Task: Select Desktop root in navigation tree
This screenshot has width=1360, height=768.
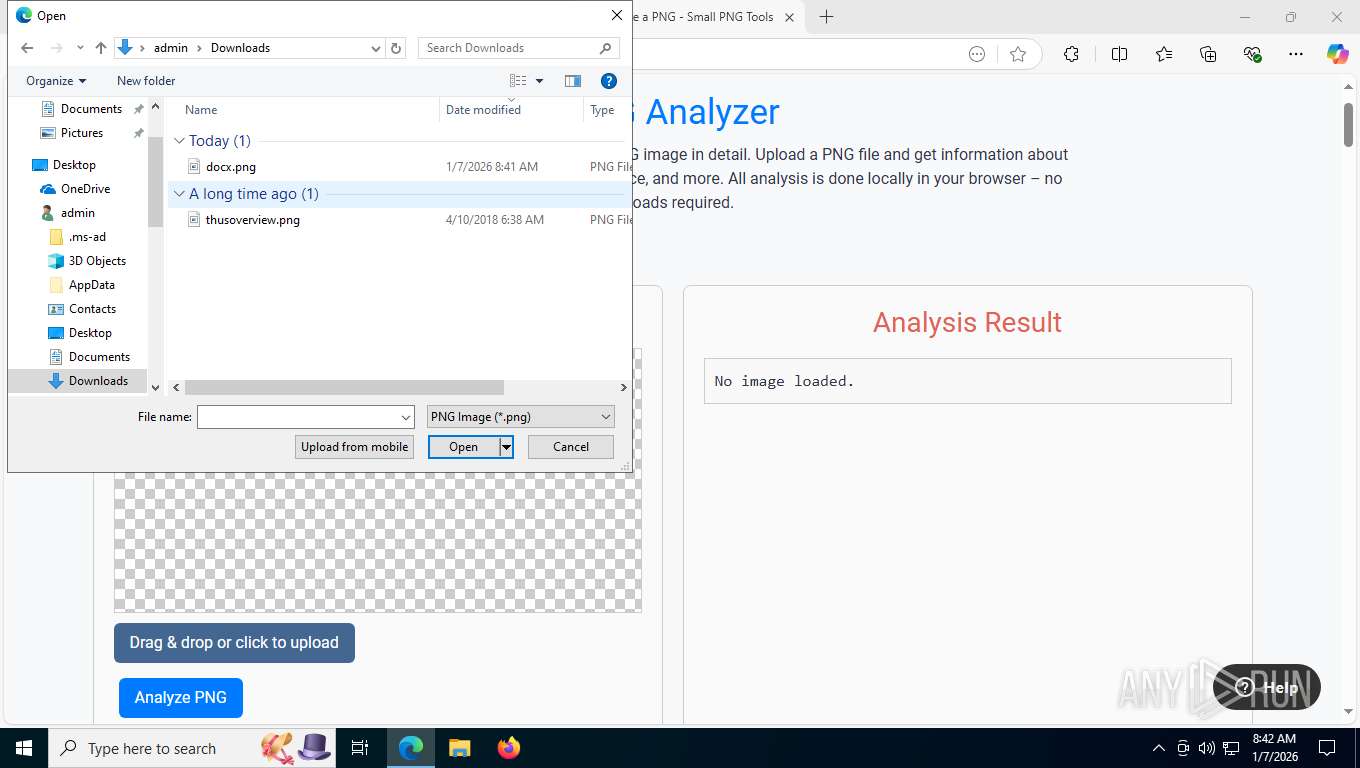Action: pyautogui.click(x=74, y=165)
